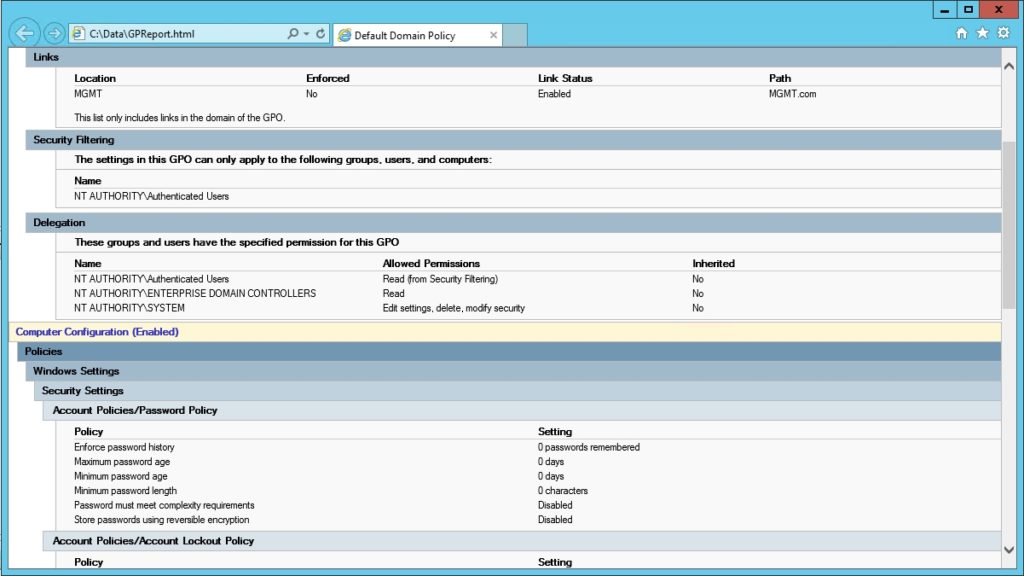
Task: Open the Tools gear icon
Action: 1004,33
